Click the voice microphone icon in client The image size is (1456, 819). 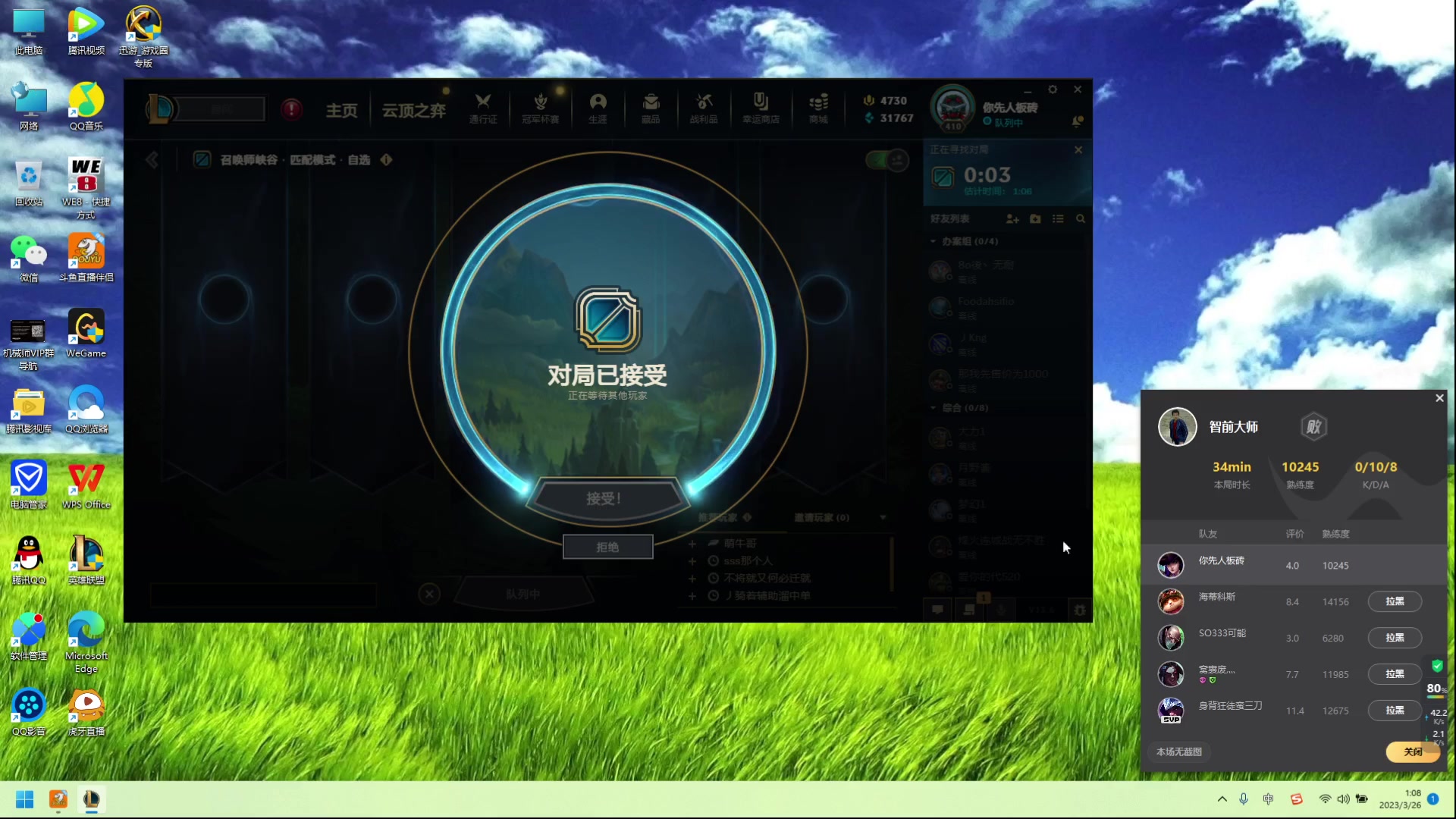click(x=1003, y=609)
